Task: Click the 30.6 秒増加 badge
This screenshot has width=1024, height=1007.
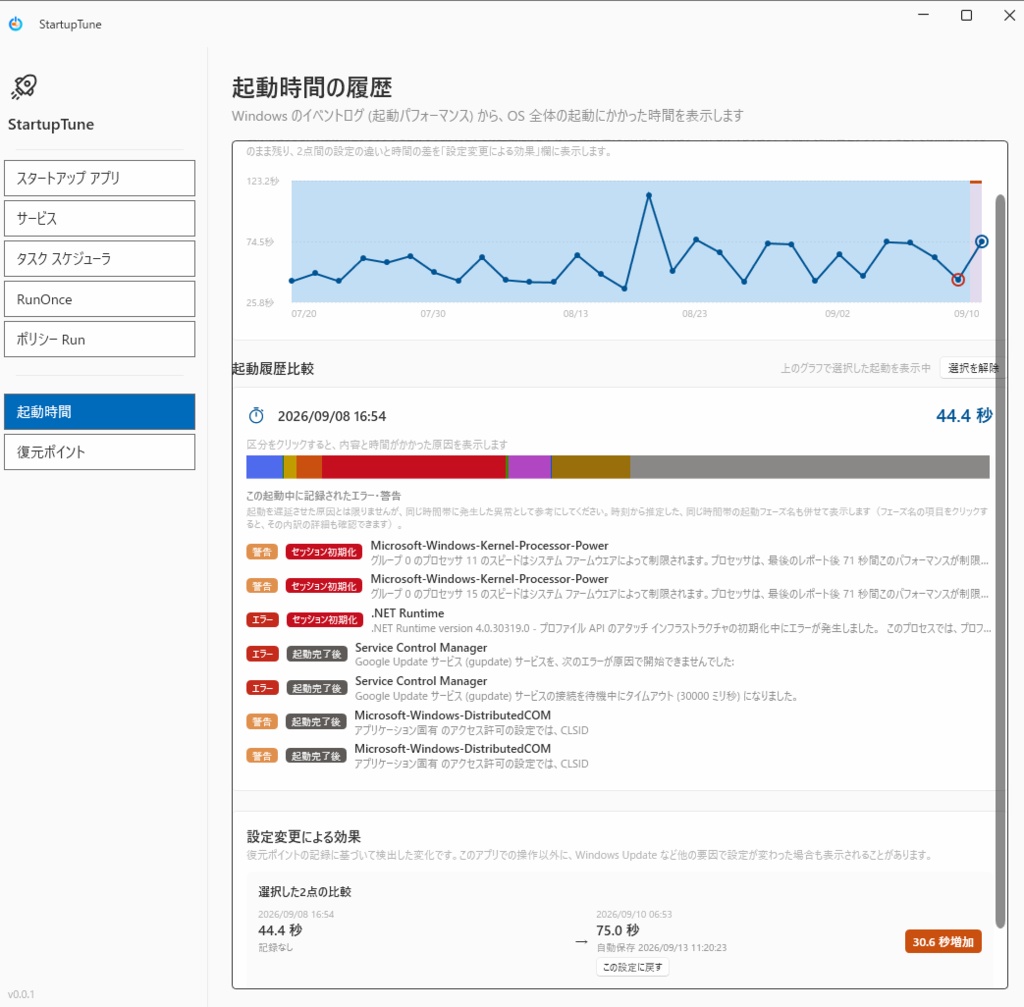Action: point(943,942)
